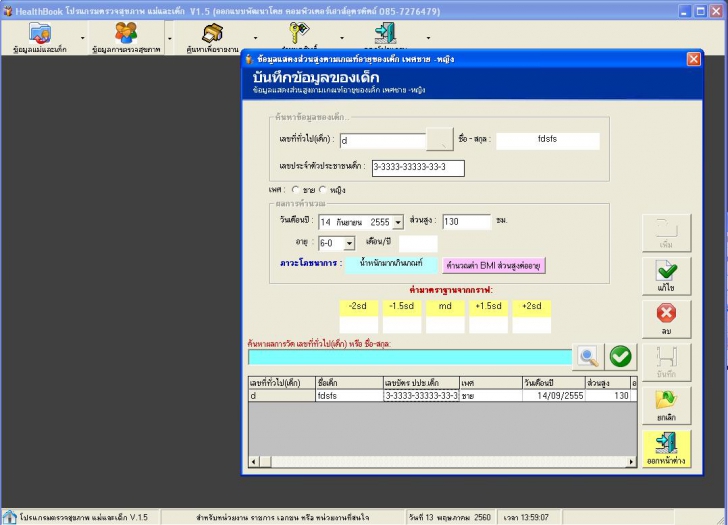Open the date picker dropdown
The image size is (728, 525).
coord(397,222)
